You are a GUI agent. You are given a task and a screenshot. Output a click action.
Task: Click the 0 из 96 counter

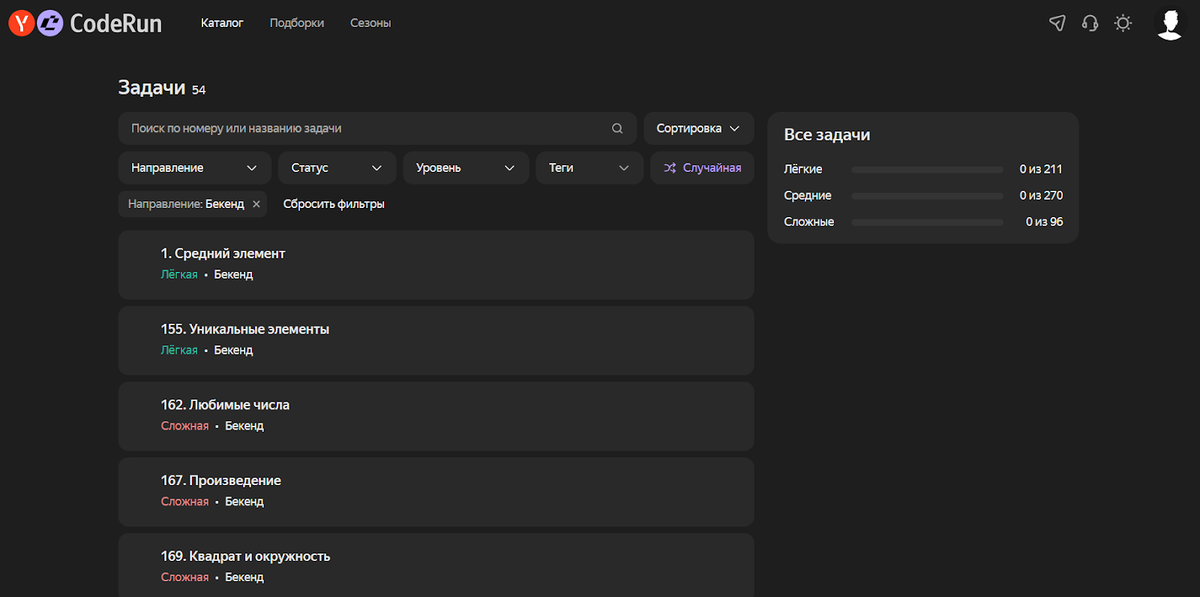[x=1044, y=222]
